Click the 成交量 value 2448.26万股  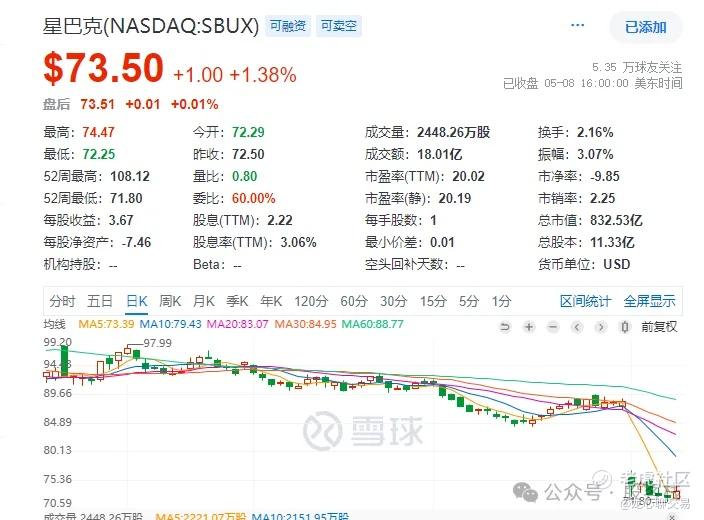[453, 132]
